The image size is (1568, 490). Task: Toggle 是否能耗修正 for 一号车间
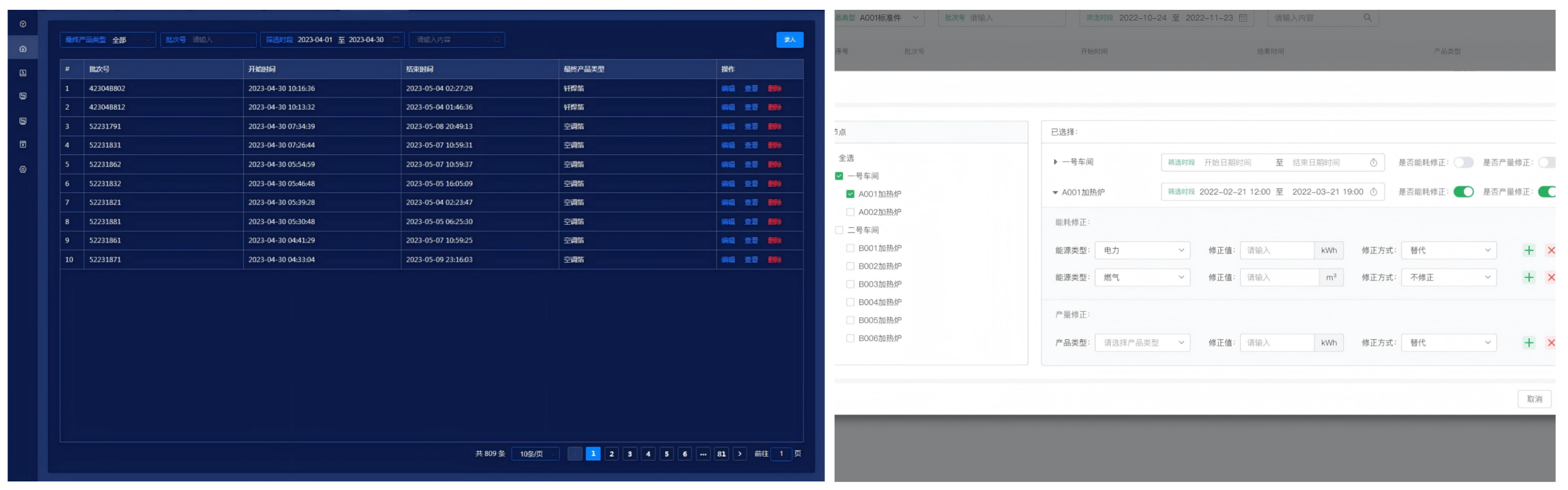coord(1464,163)
